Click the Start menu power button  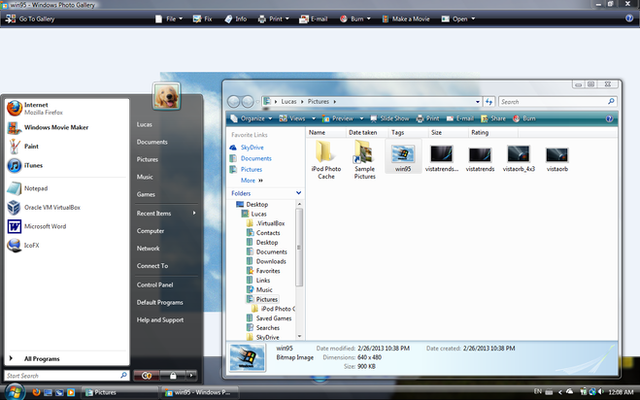[147, 376]
